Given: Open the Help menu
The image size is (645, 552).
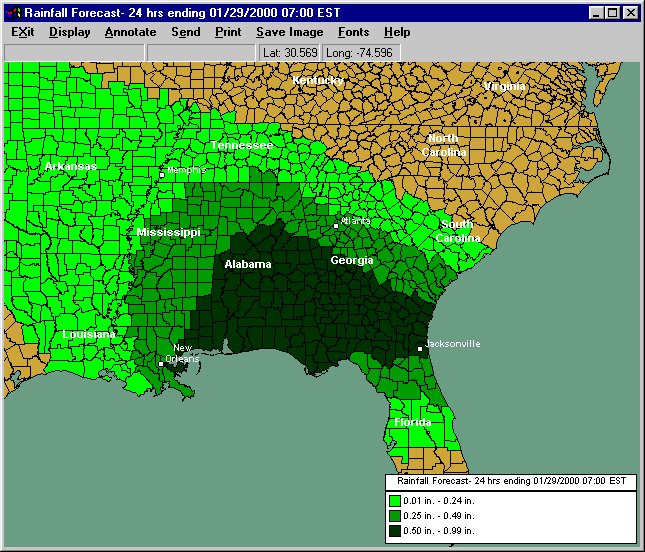Looking at the screenshot, I should click(397, 32).
